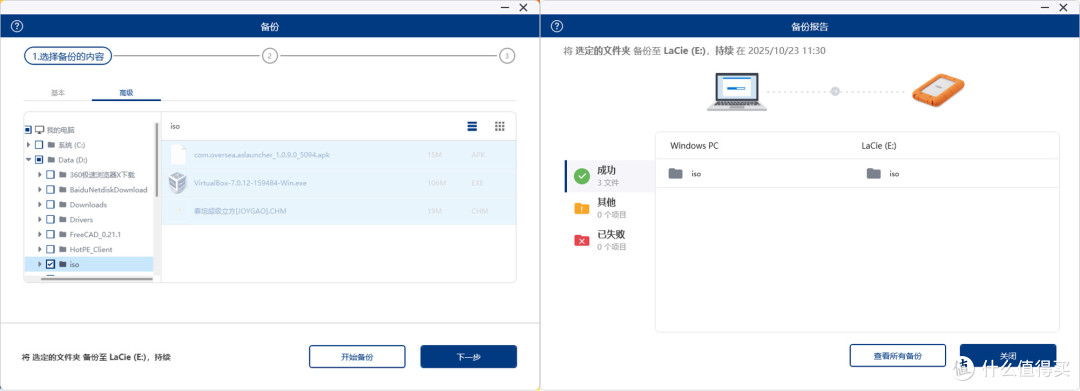Click the blank apk file icon
1080x391 pixels.
point(178,154)
